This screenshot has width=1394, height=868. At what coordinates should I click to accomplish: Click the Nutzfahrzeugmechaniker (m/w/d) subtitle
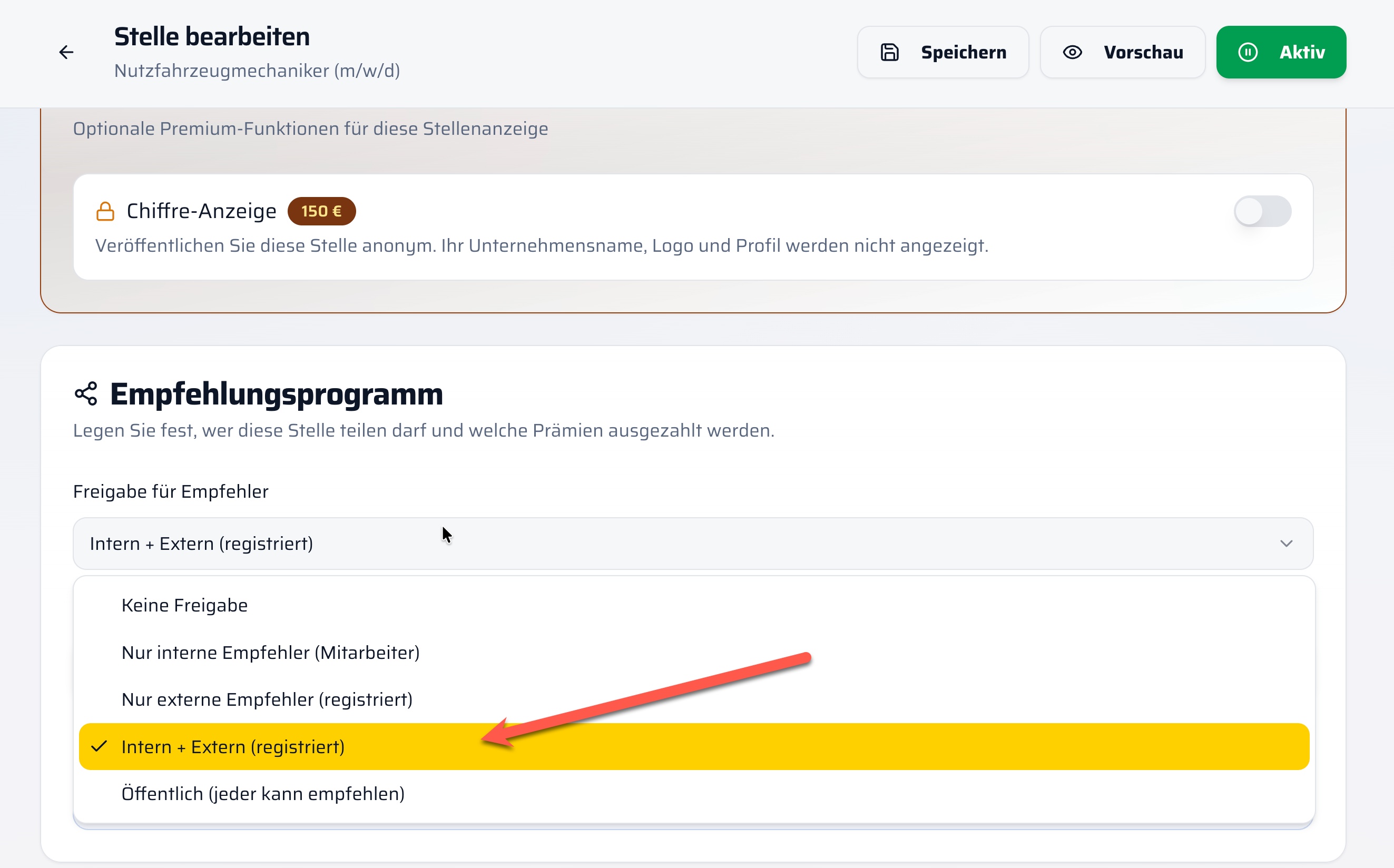(257, 71)
